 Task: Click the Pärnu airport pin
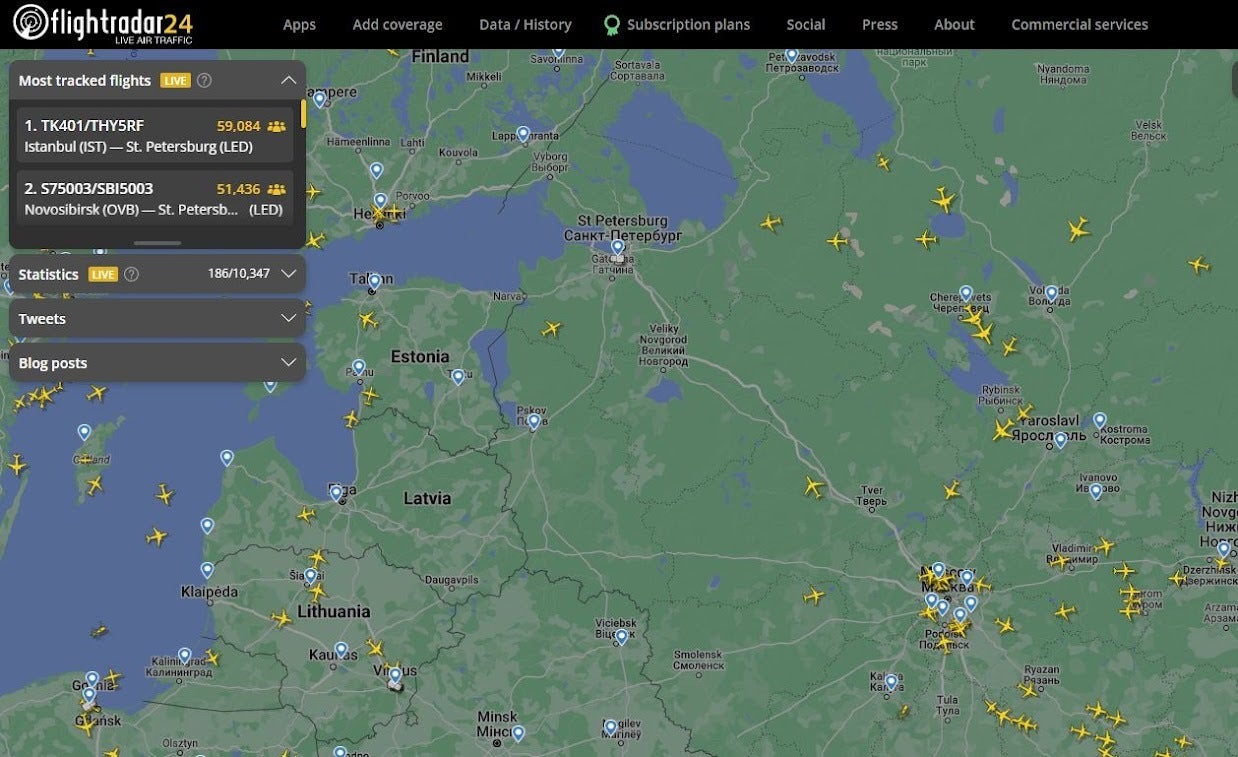click(x=359, y=368)
